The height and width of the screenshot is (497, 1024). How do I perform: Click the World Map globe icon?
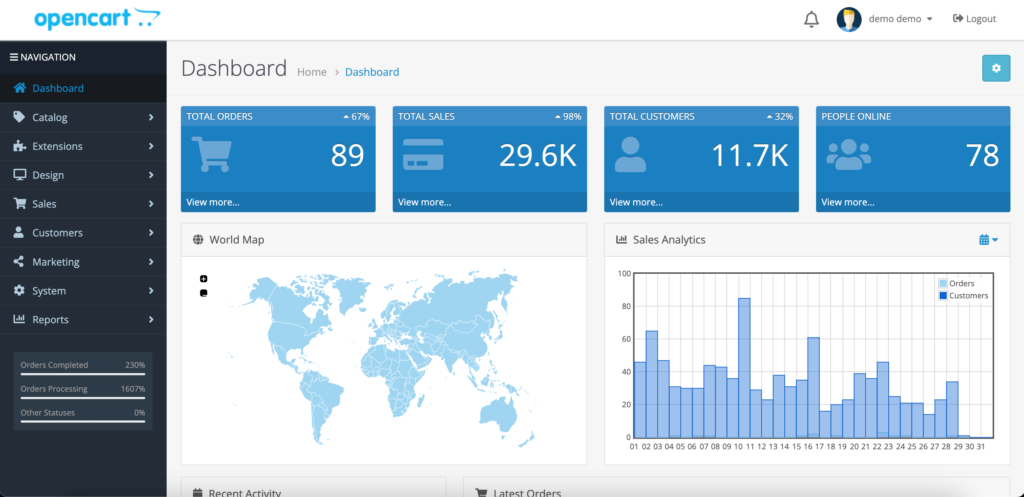[199, 240]
